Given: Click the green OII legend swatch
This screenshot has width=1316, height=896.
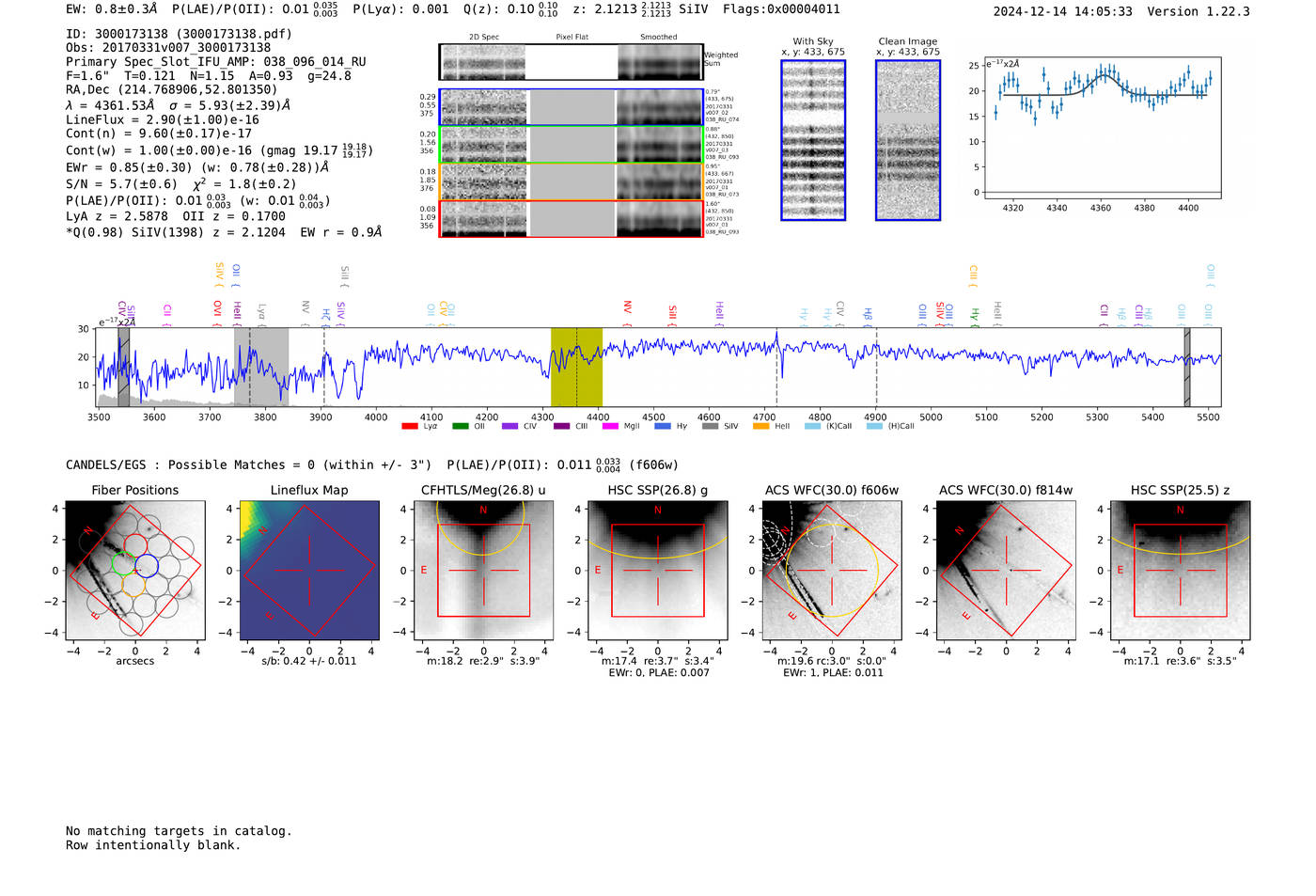Looking at the screenshot, I should click(x=461, y=426).
